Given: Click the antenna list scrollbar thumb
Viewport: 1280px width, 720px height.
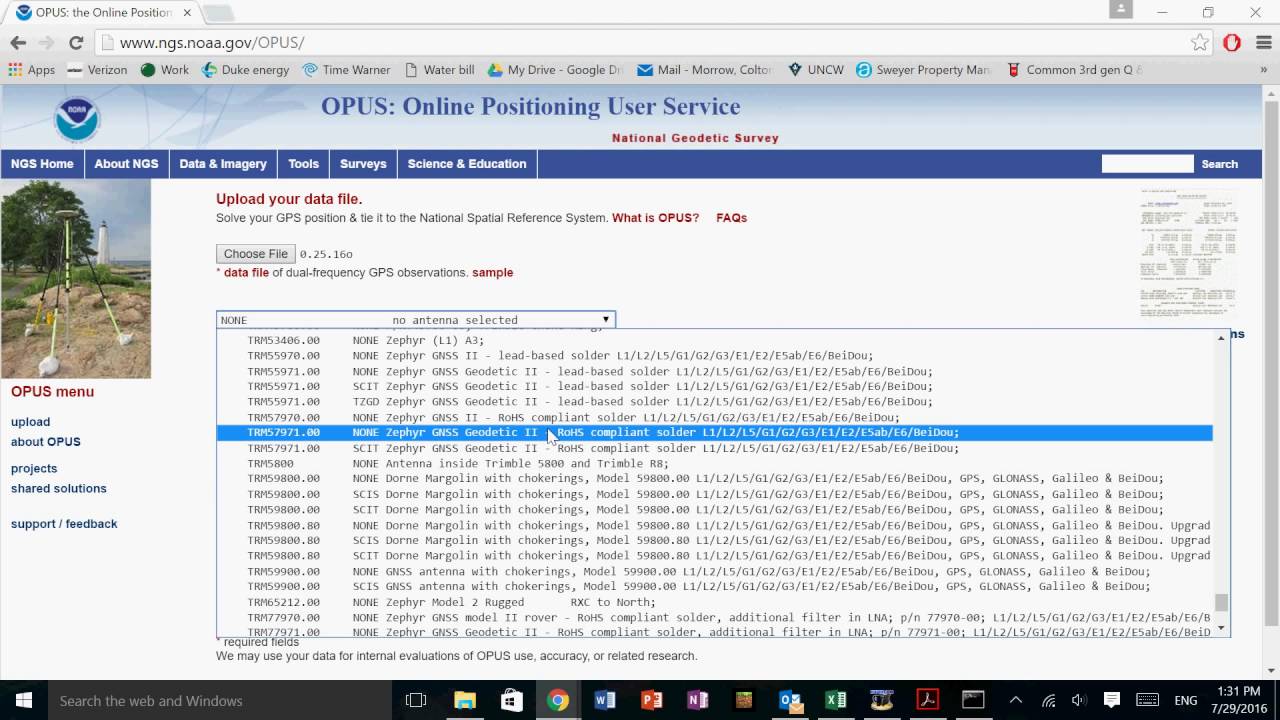Looking at the screenshot, I should (1221, 602).
